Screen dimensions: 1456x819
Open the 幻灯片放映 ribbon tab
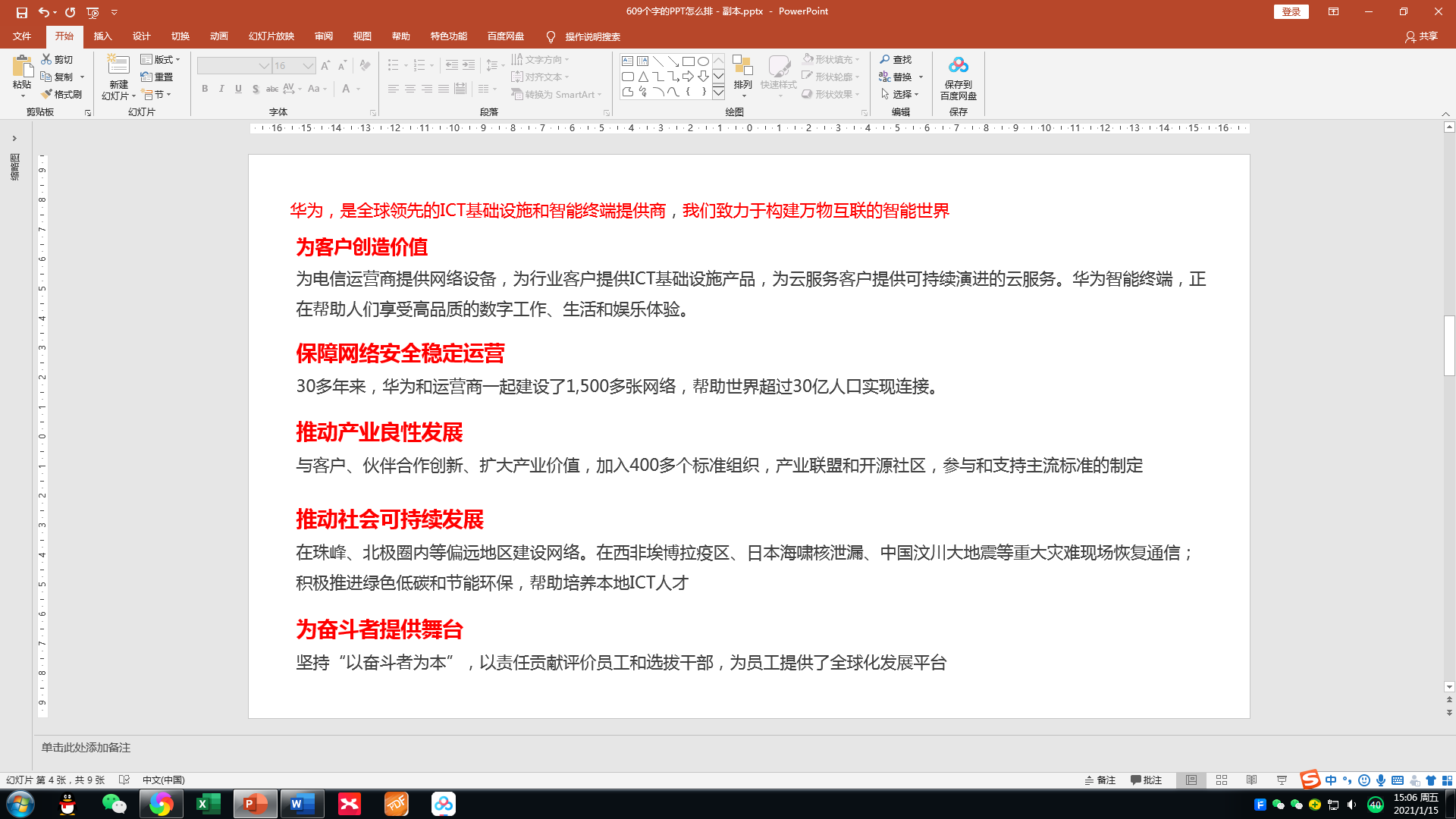pyautogui.click(x=271, y=36)
